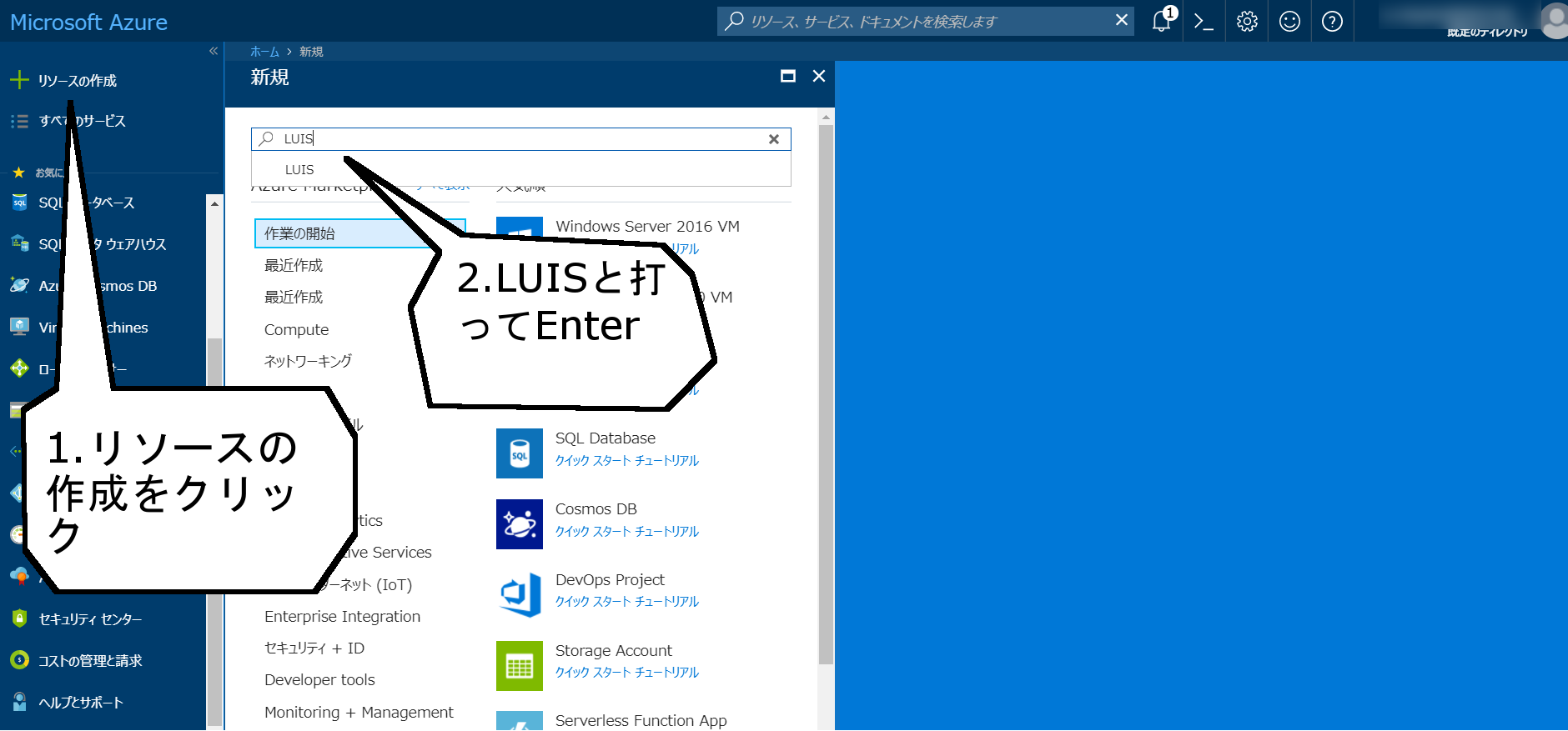Select the セキュリティ + ID category
Screen dimensions: 1568x731
314,648
